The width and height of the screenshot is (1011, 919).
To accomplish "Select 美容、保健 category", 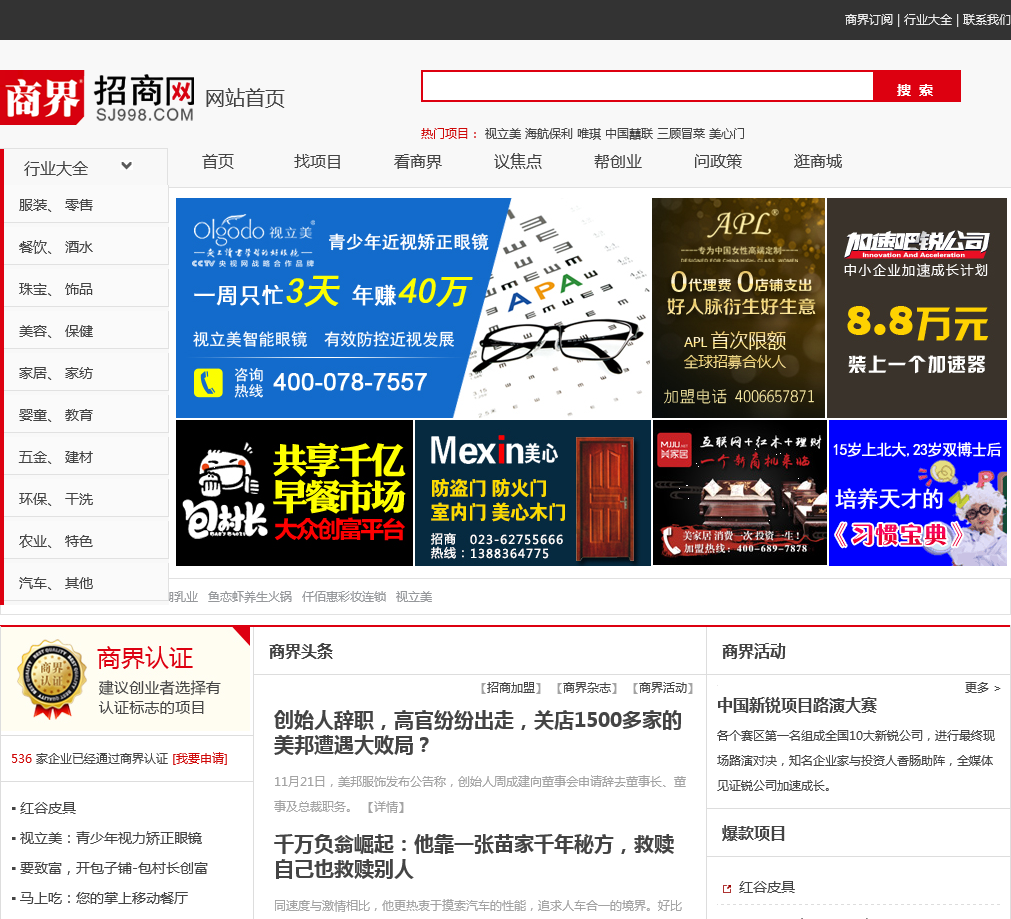I will (56, 331).
